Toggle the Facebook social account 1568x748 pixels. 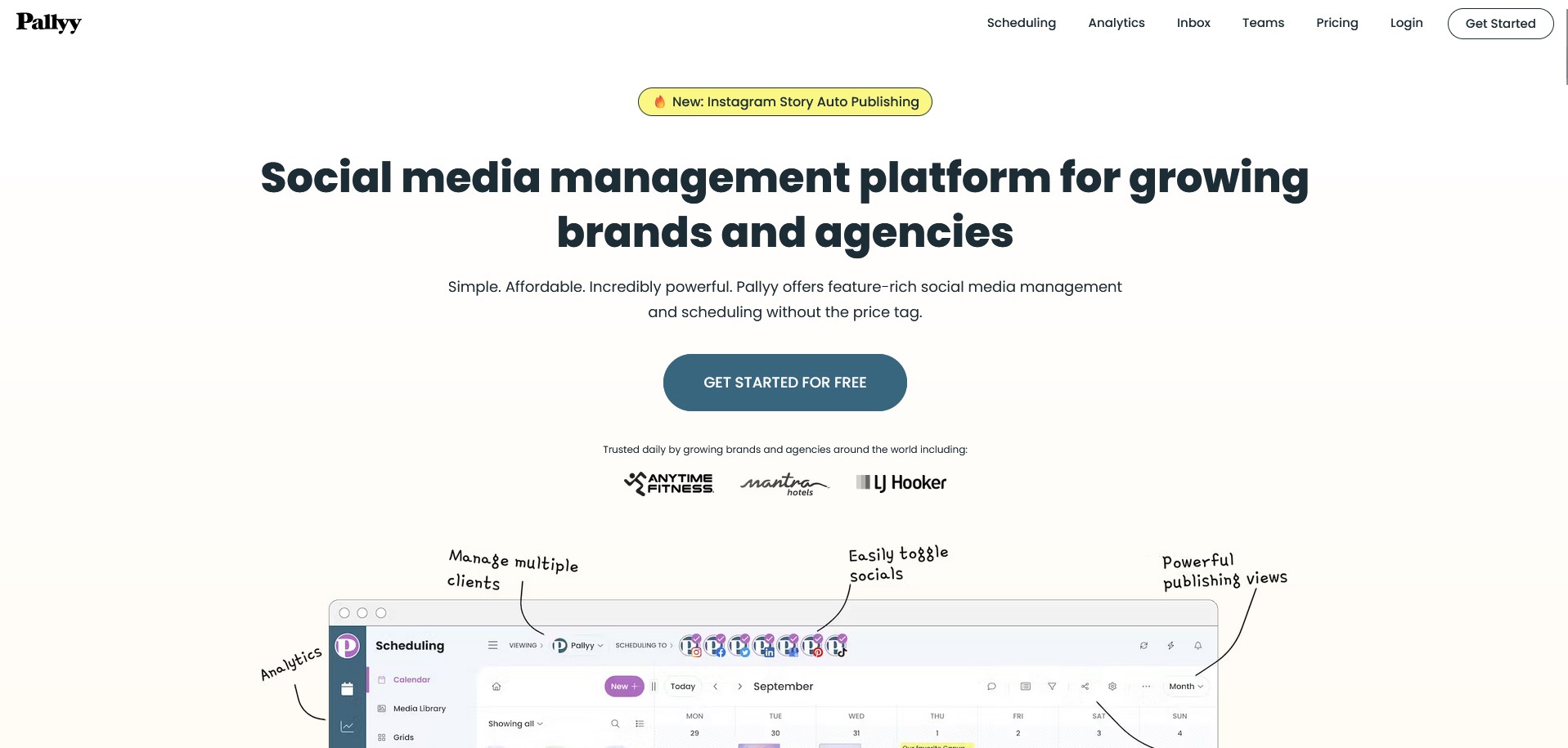coord(715,646)
